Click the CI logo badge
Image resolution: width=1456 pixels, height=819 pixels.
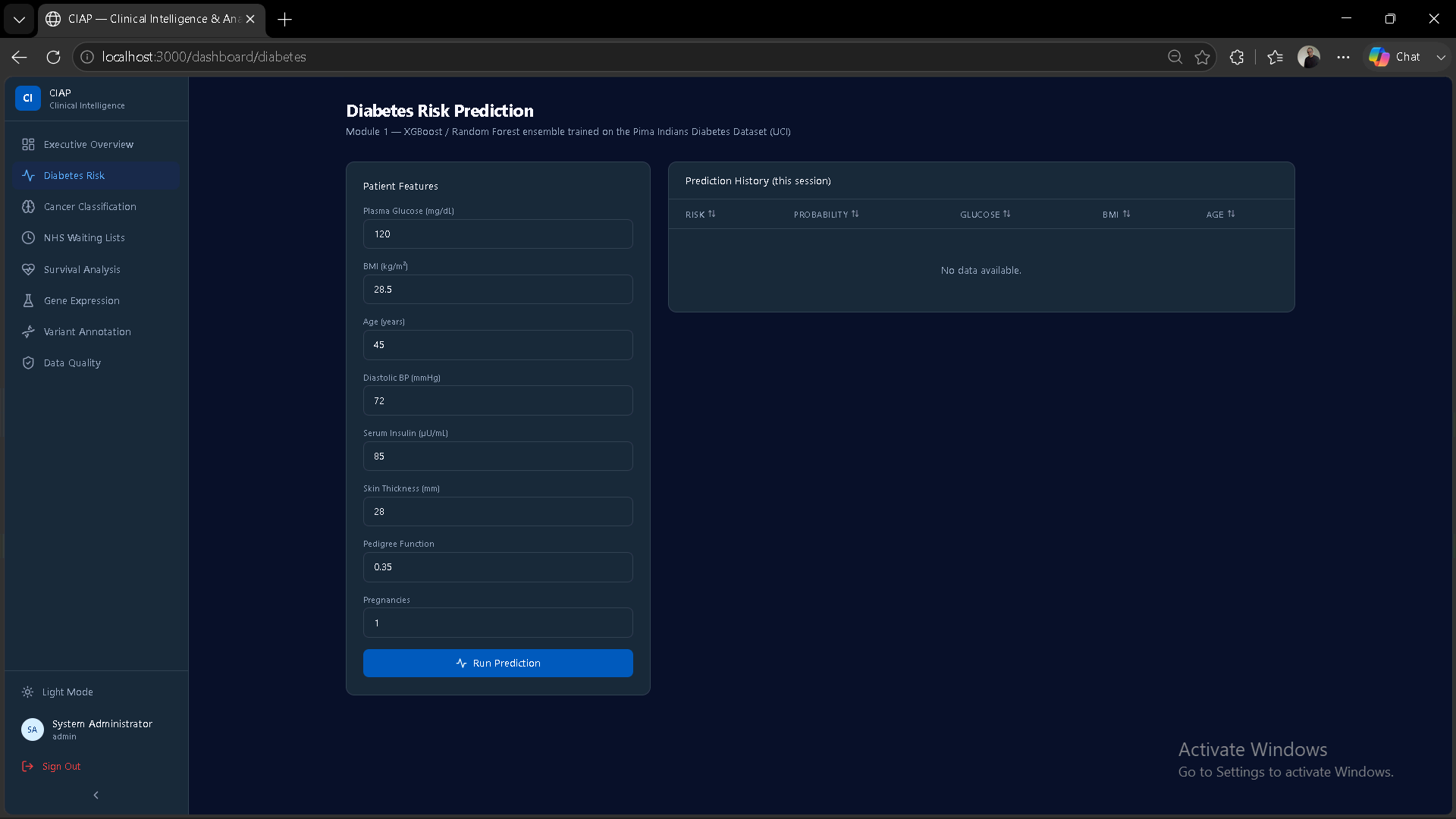(x=28, y=98)
